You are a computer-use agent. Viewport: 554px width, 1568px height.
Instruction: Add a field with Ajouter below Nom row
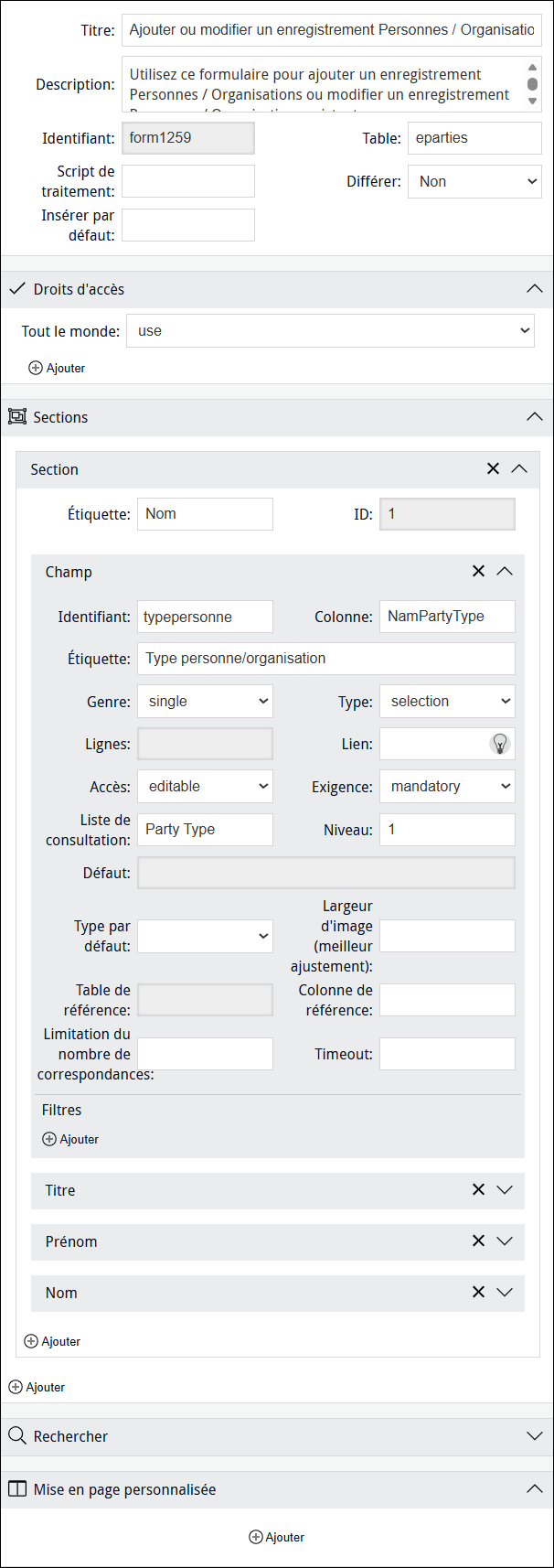click(x=52, y=1341)
